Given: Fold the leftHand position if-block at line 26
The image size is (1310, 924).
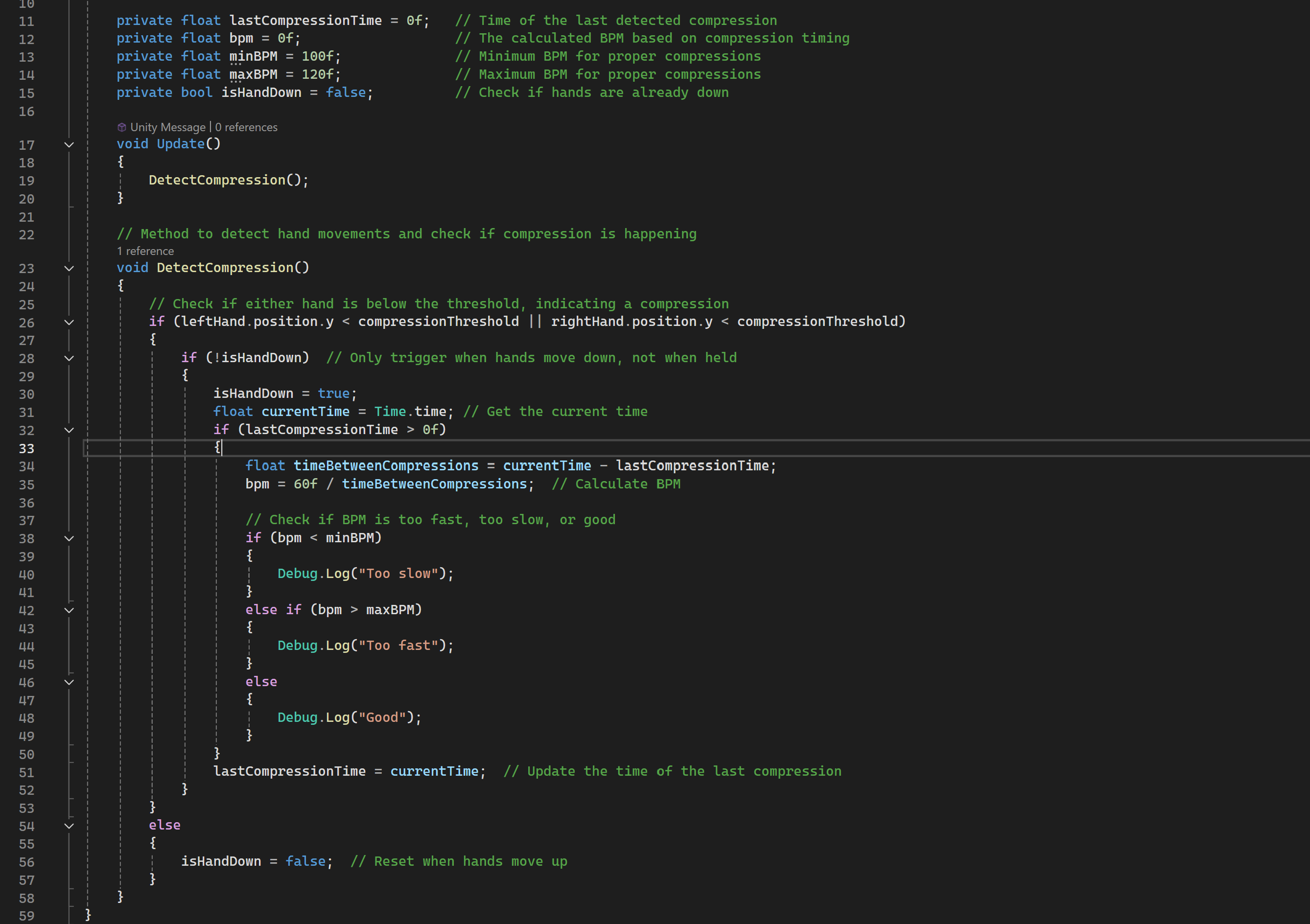Looking at the screenshot, I should [x=69, y=323].
